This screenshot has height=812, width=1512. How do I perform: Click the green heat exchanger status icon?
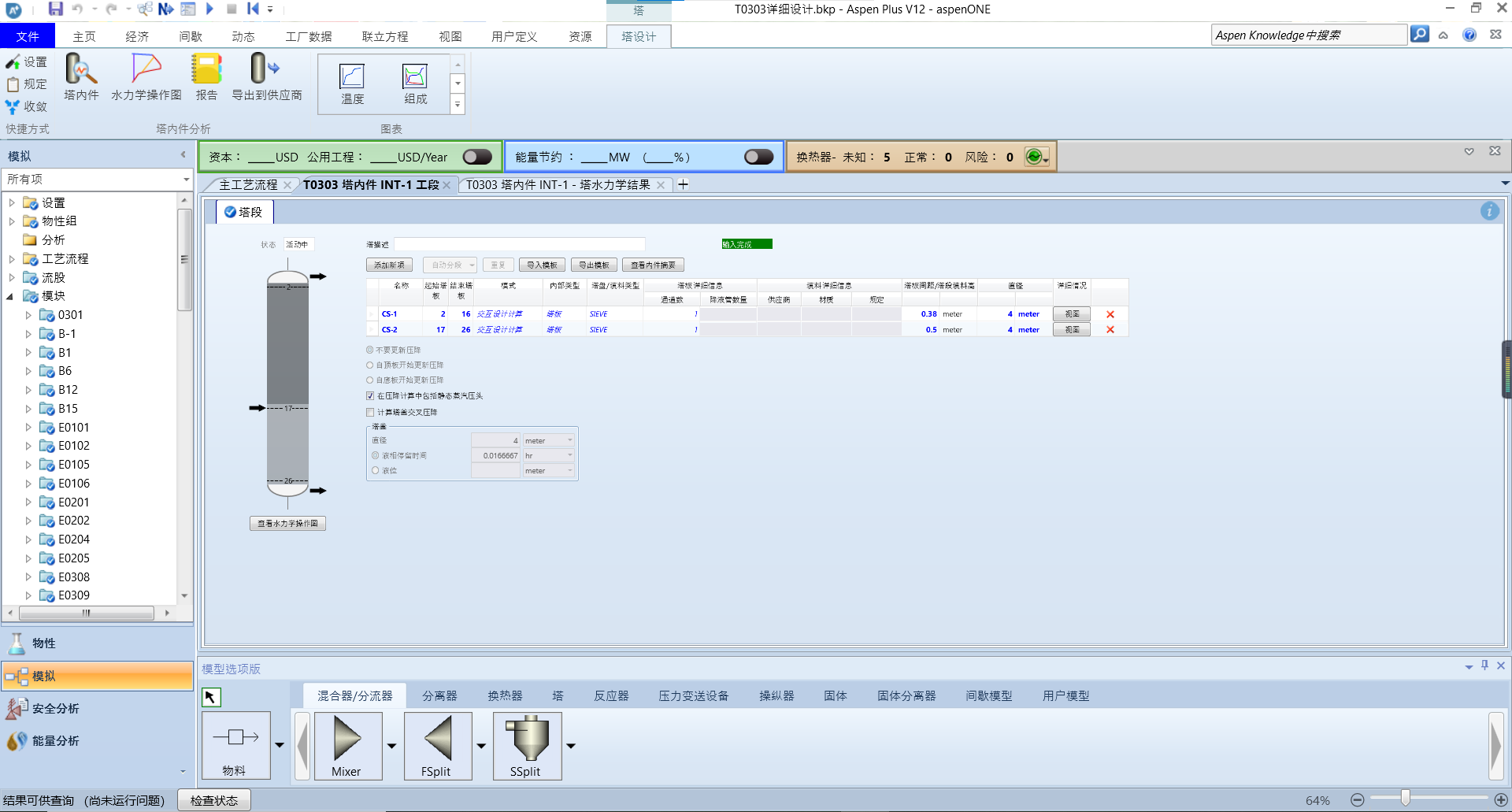point(1035,157)
